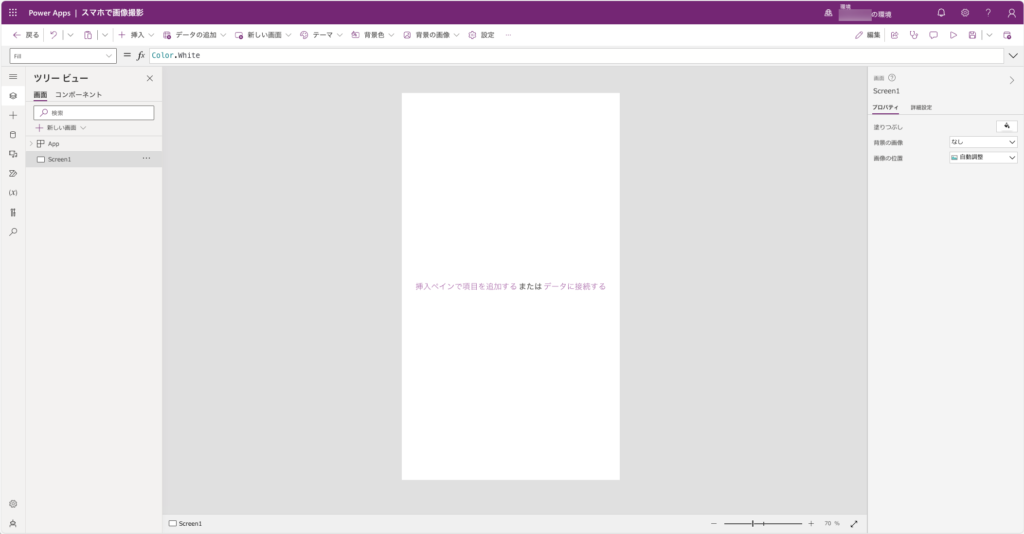Open the Data pane in left sidebar
The width and height of the screenshot is (1024, 534).
click(x=13, y=134)
